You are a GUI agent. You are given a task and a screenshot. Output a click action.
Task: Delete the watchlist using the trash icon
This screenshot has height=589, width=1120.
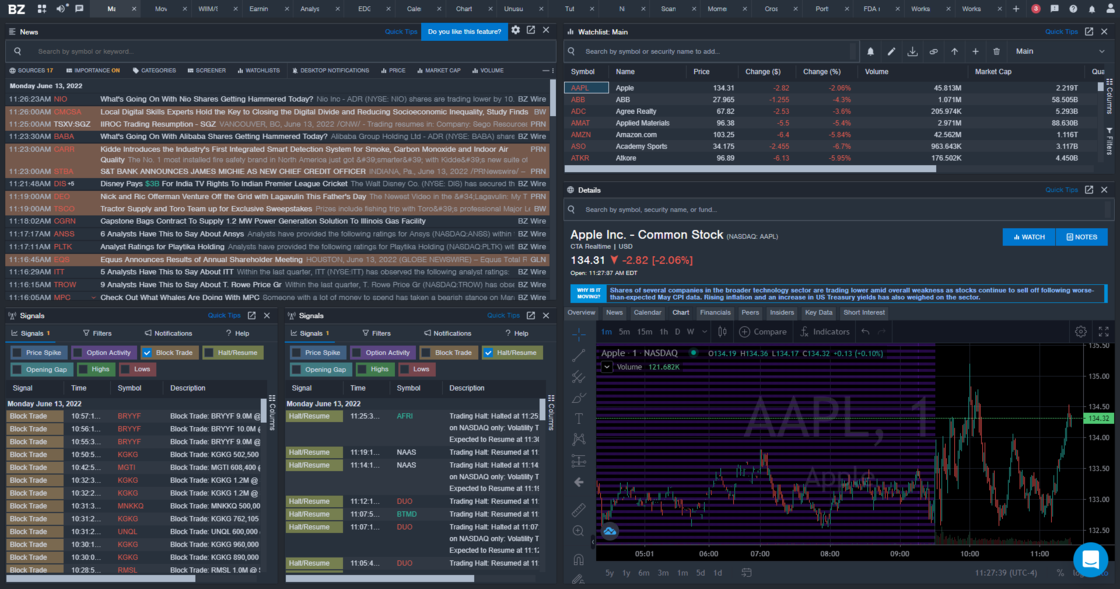[x=997, y=50]
